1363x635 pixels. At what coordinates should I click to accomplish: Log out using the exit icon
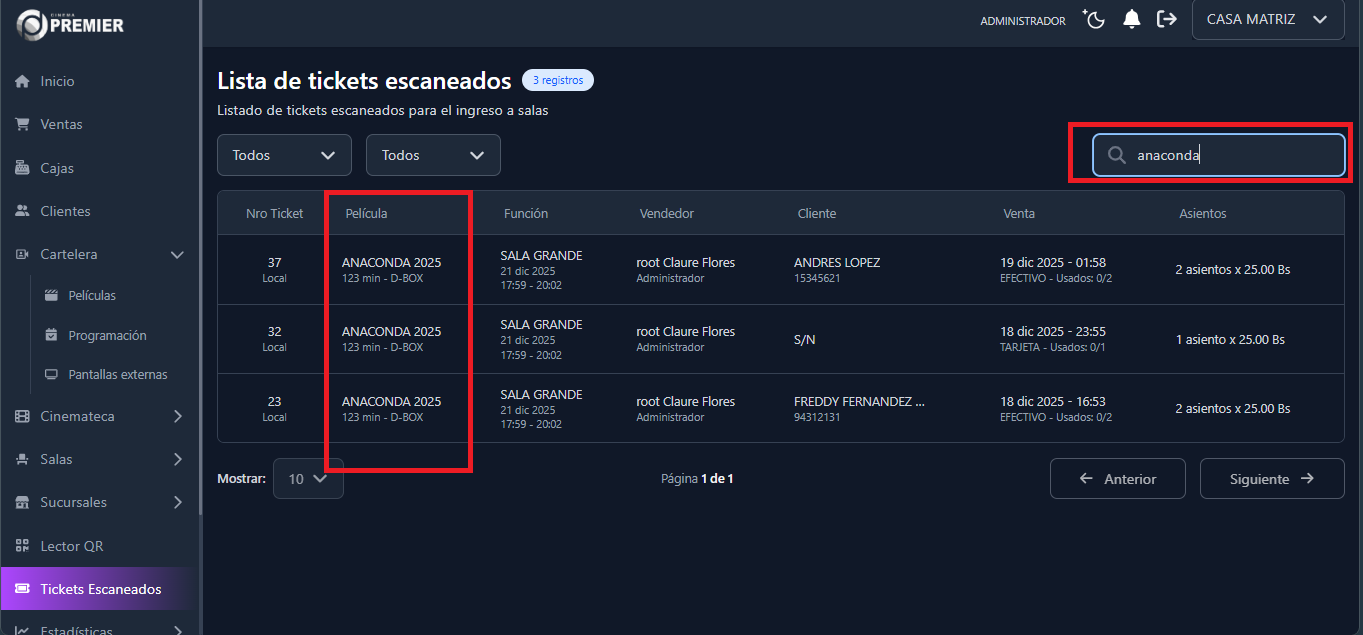tap(1167, 19)
